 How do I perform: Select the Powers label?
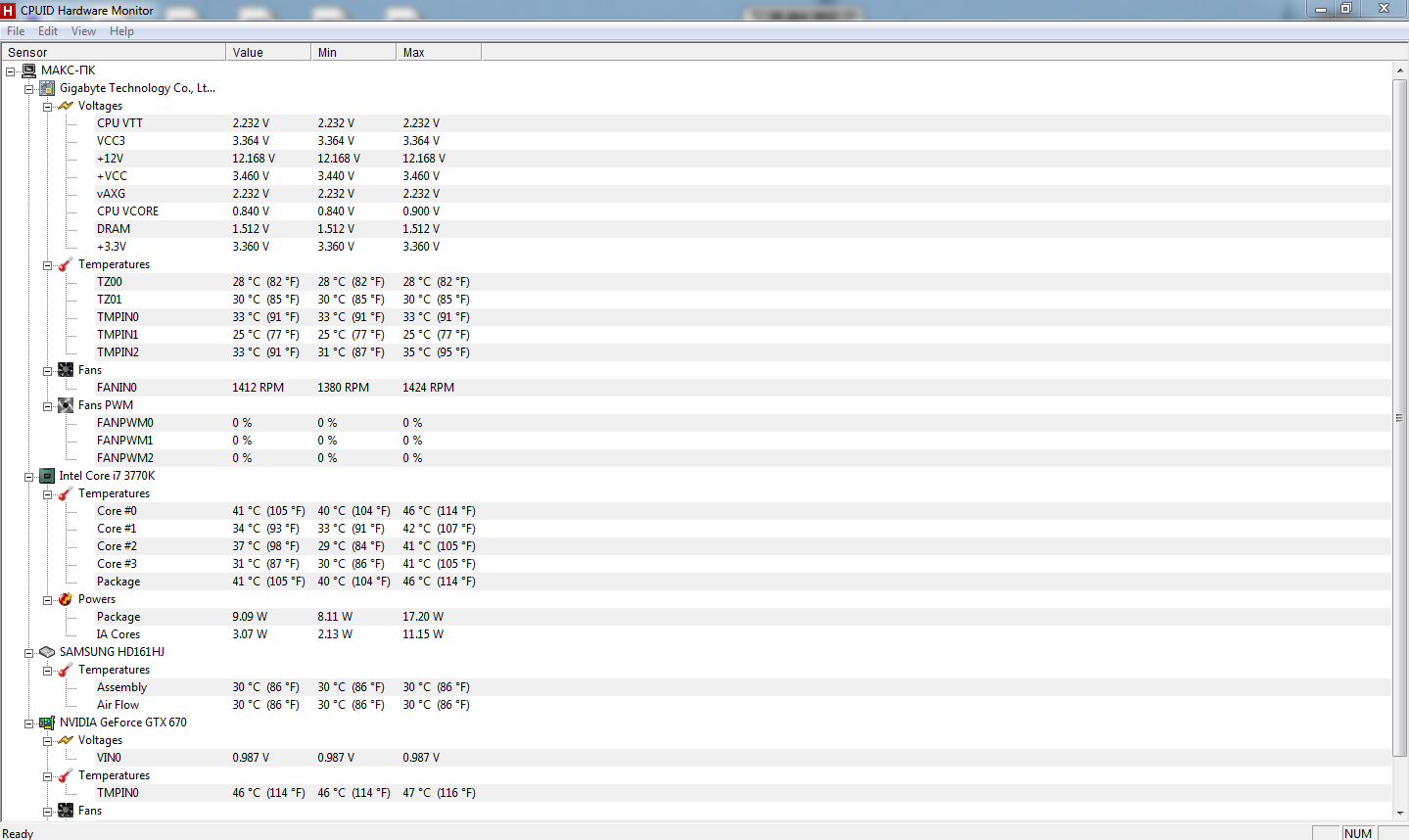click(x=97, y=599)
